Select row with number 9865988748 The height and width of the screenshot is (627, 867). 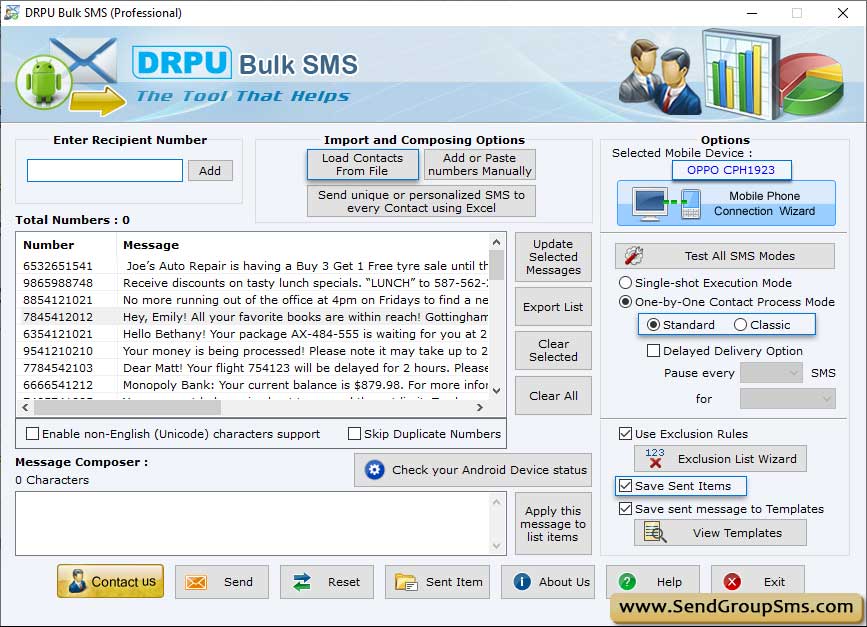tap(253, 283)
